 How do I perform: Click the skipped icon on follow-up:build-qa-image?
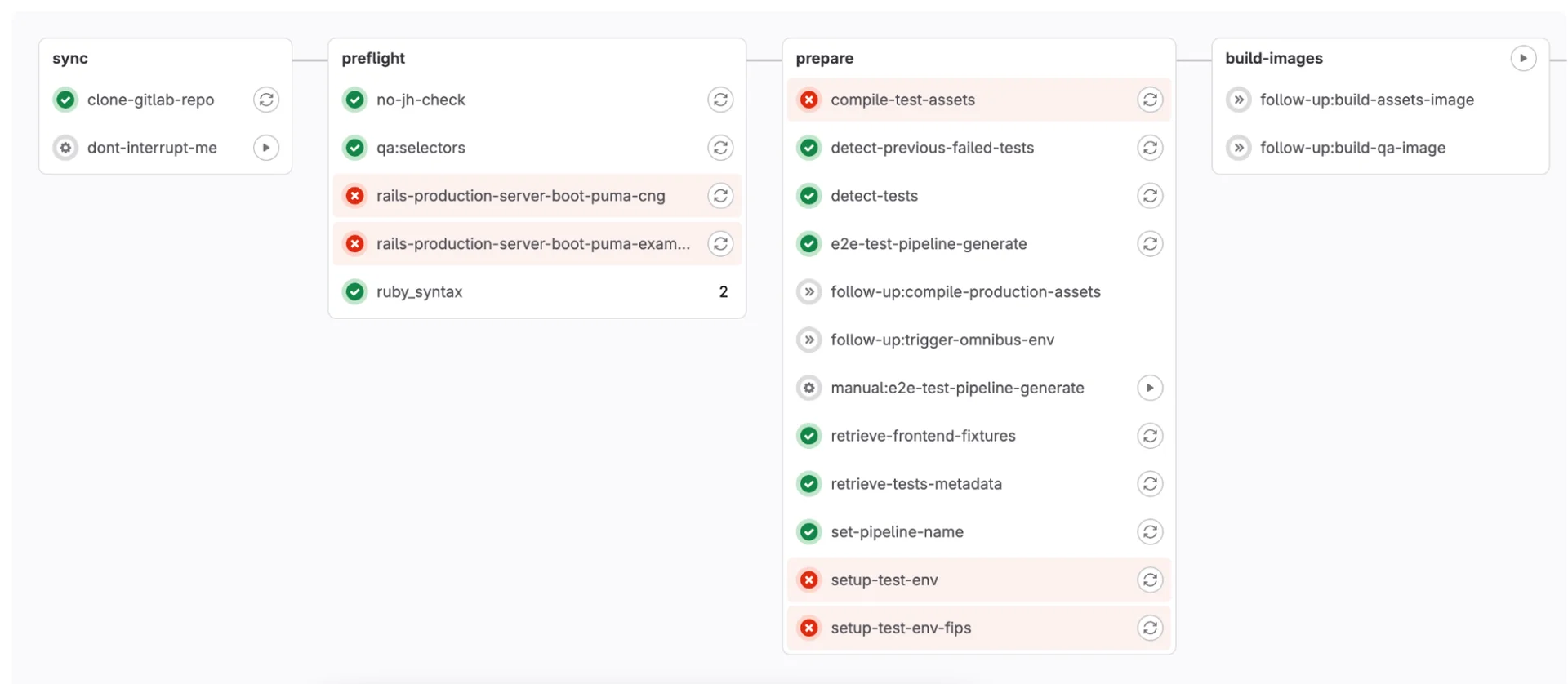tap(1239, 148)
